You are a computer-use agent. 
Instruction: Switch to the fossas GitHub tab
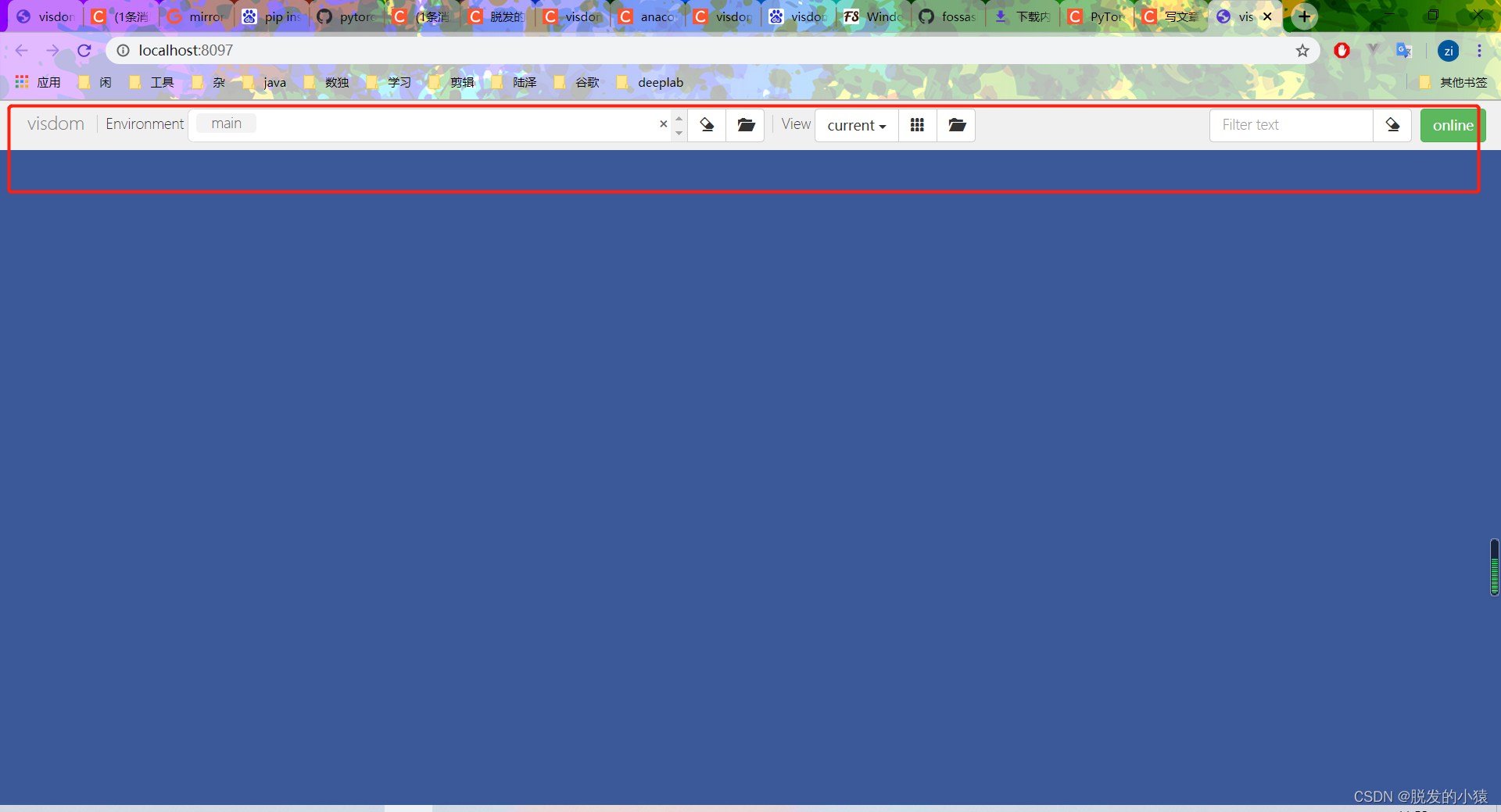coord(948,16)
